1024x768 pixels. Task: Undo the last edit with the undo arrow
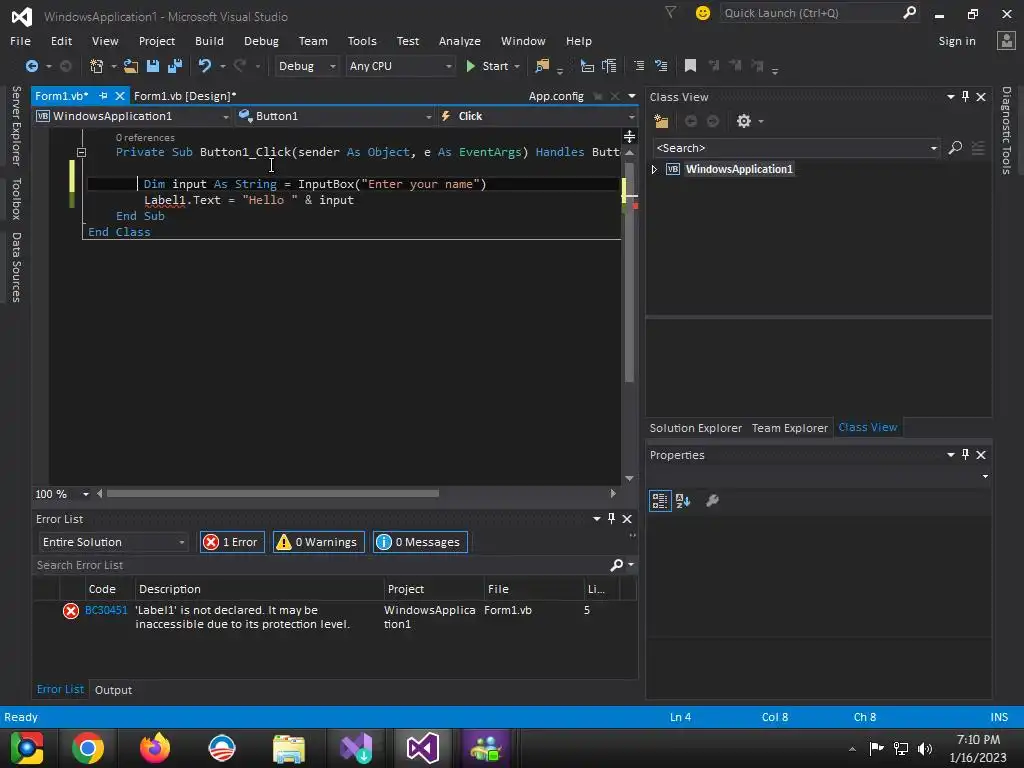pyautogui.click(x=204, y=66)
